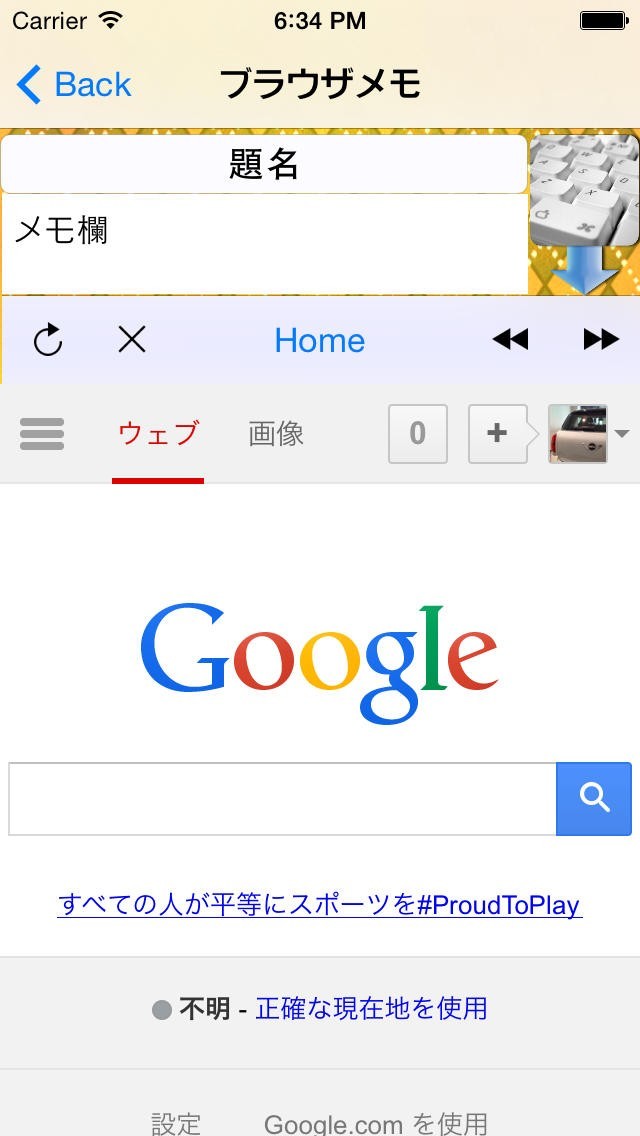Click the Google+ share plus button

tap(497, 434)
